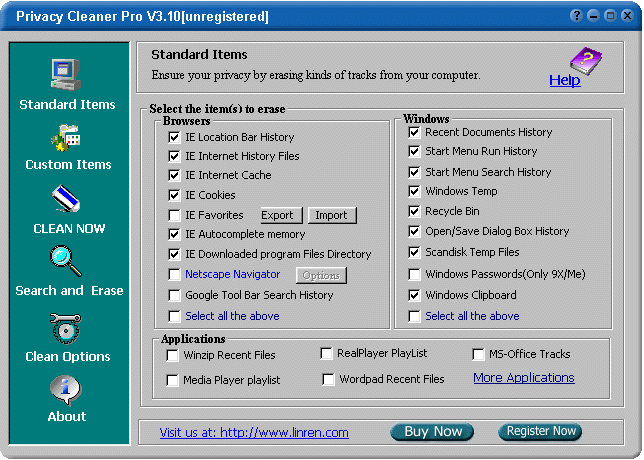
Task: Enable RealPlayer PlayList checkbox
Action: coord(327,354)
